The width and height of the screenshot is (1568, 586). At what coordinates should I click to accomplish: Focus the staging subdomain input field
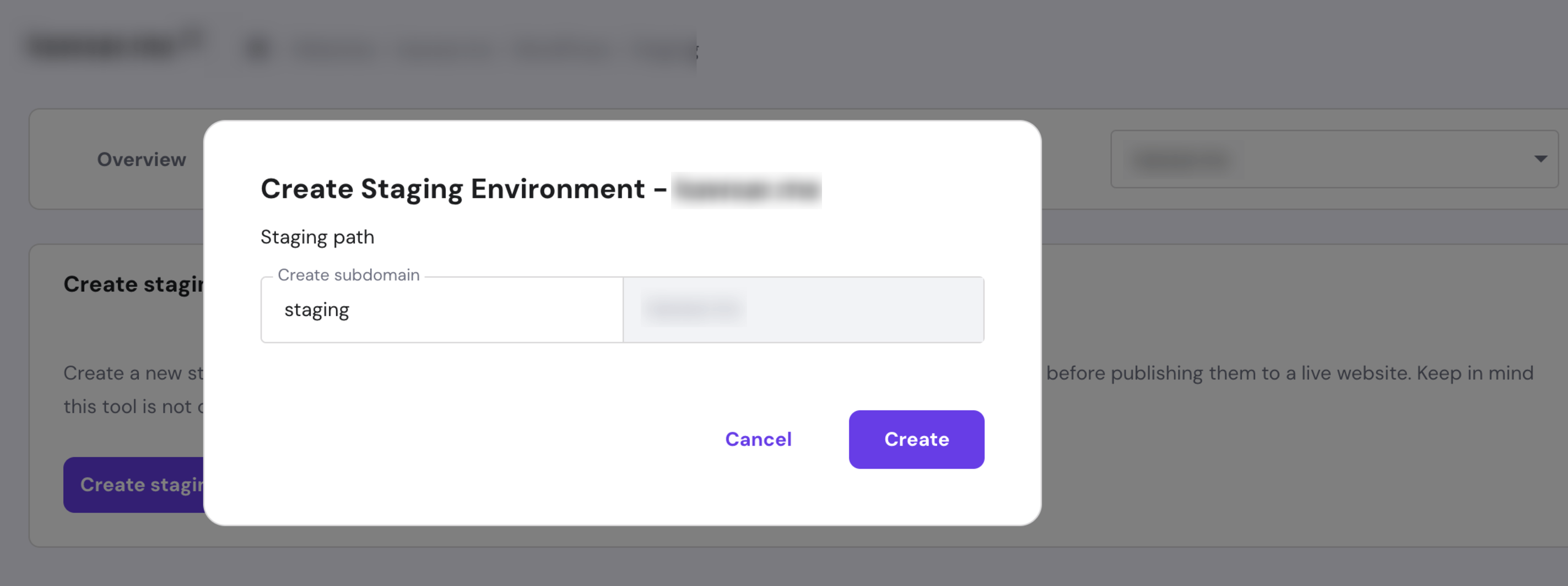pyautogui.click(x=442, y=310)
